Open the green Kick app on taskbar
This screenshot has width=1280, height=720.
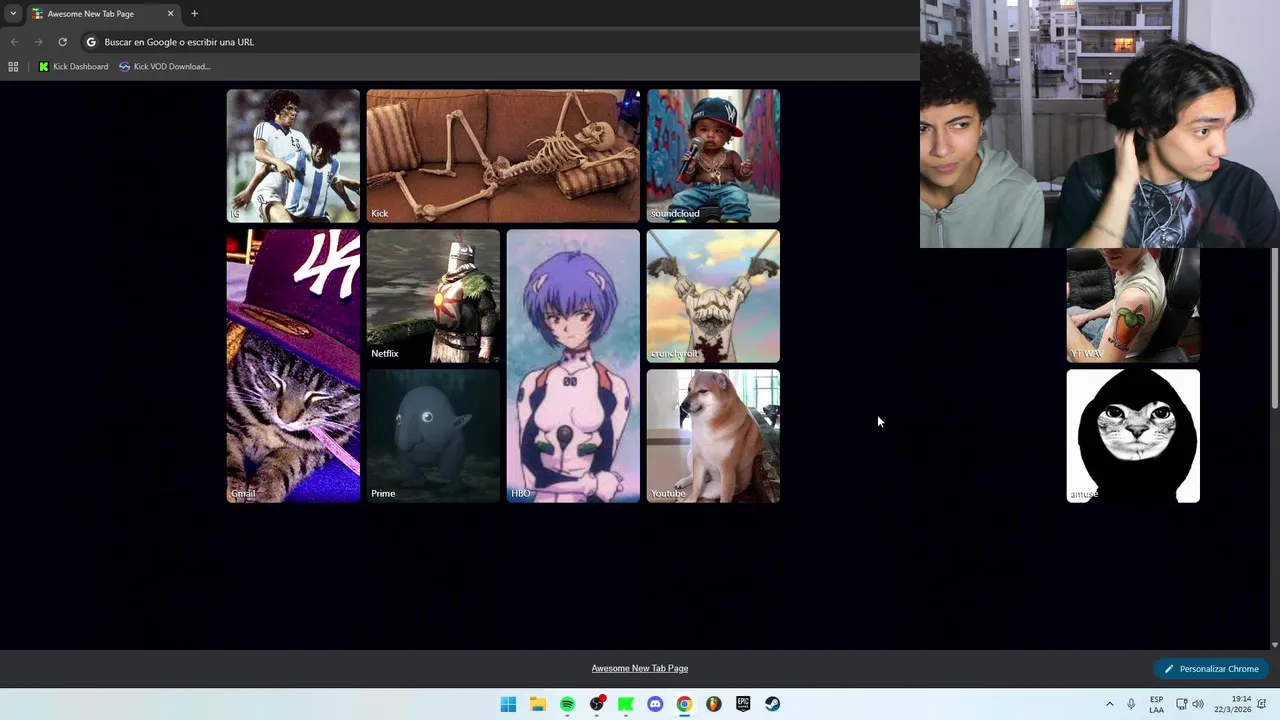tap(626, 704)
